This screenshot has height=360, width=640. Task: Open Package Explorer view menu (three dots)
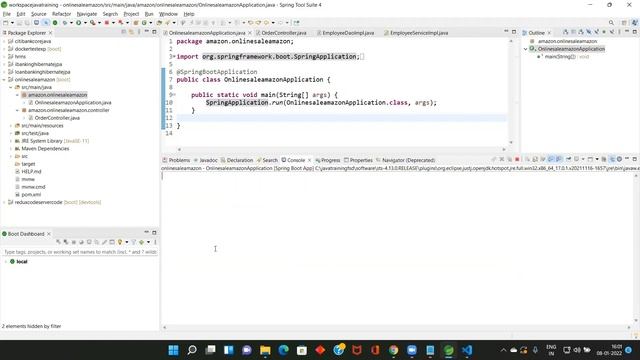click(x=139, y=32)
